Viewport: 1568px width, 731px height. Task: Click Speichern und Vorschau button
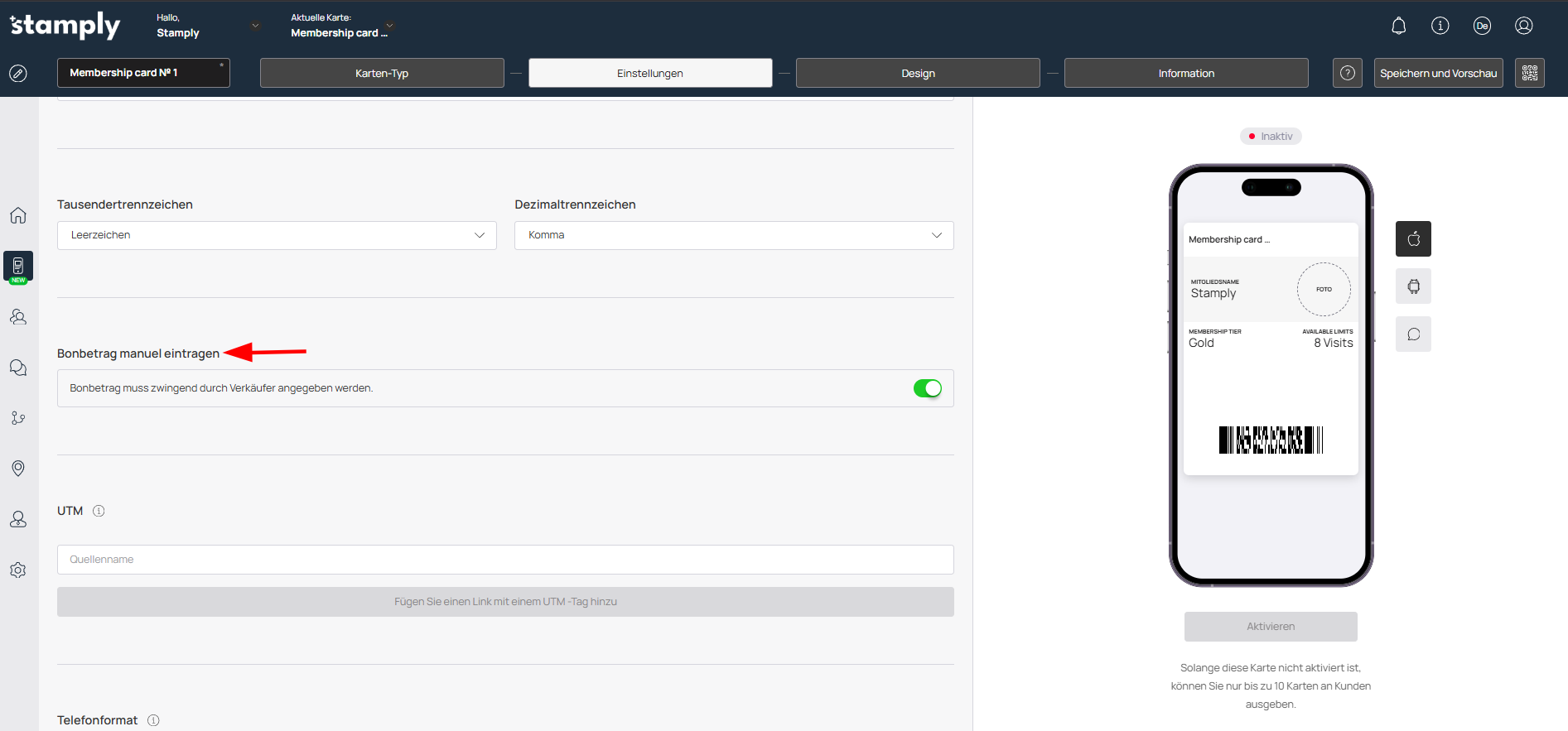1438,73
